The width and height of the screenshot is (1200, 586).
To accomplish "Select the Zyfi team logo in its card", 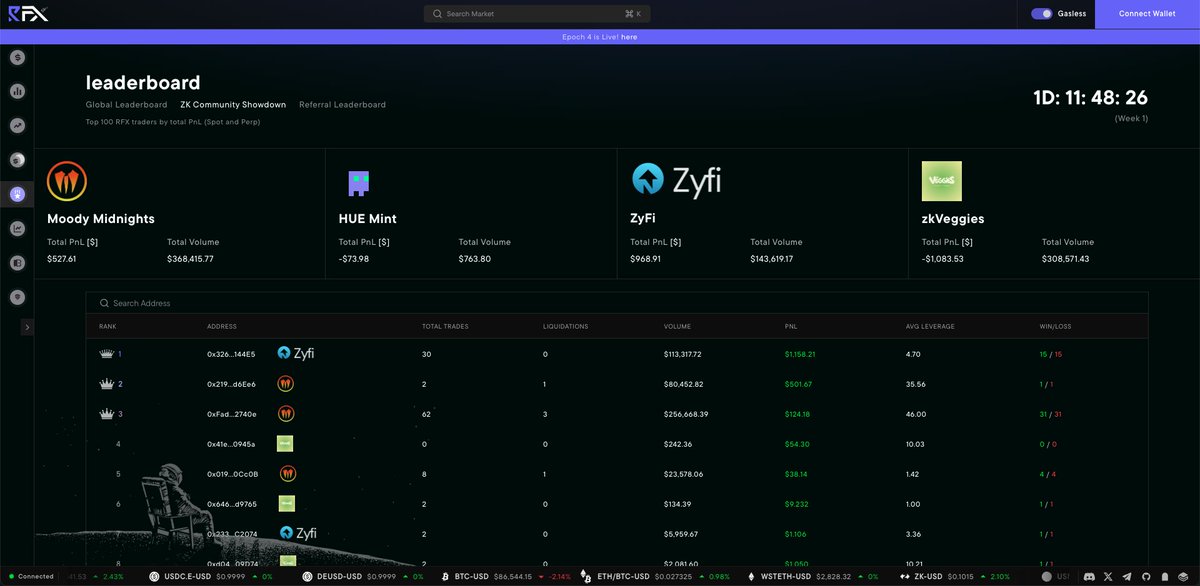I will (x=650, y=179).
